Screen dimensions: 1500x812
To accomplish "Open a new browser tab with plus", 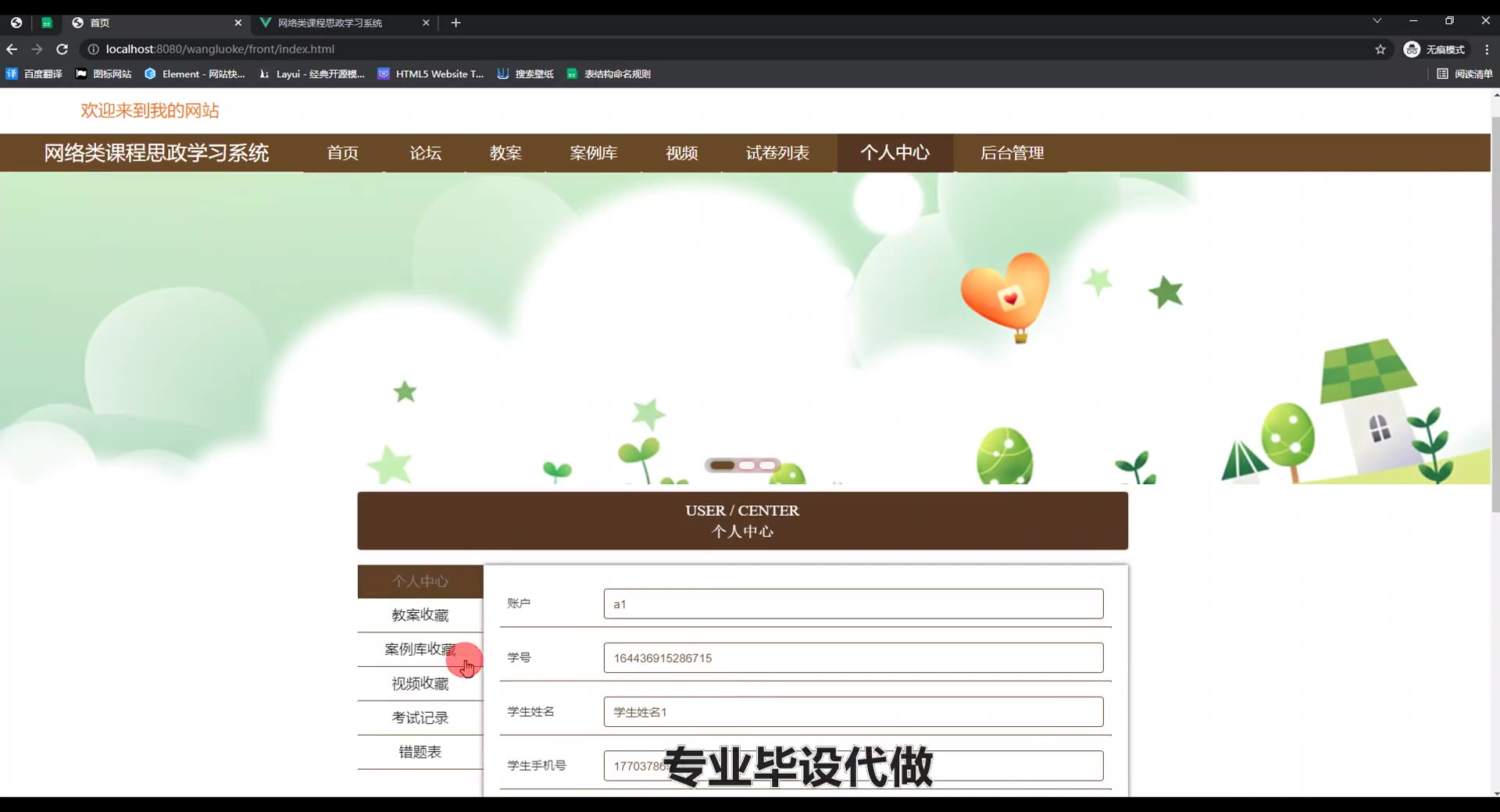I will [x=456, y=23].
